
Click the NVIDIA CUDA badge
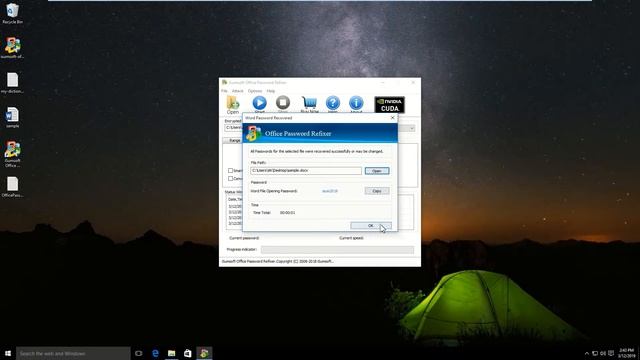(389, 104)
